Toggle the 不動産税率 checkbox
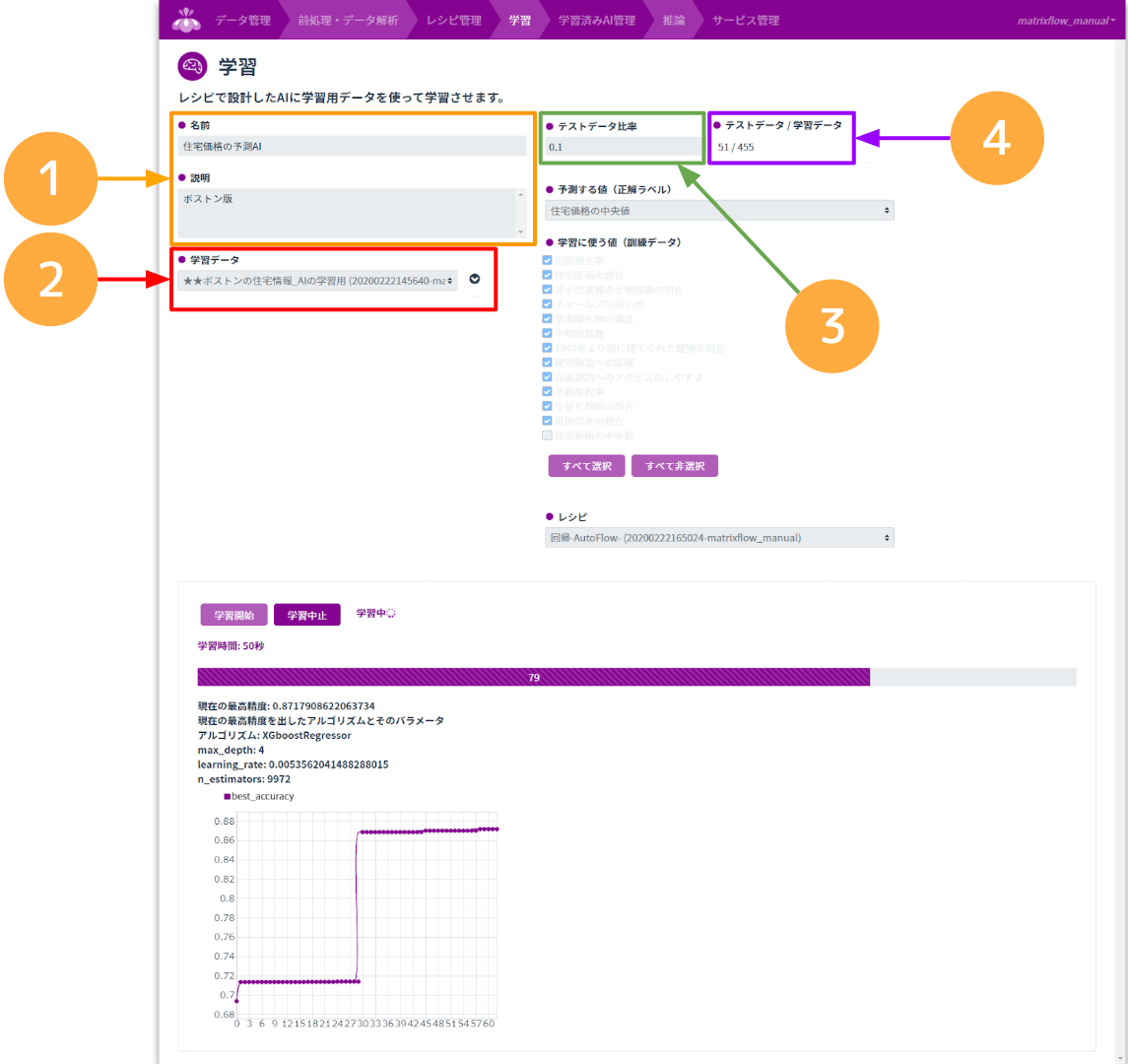1128x1064 pixels. [x=548, y=392]
